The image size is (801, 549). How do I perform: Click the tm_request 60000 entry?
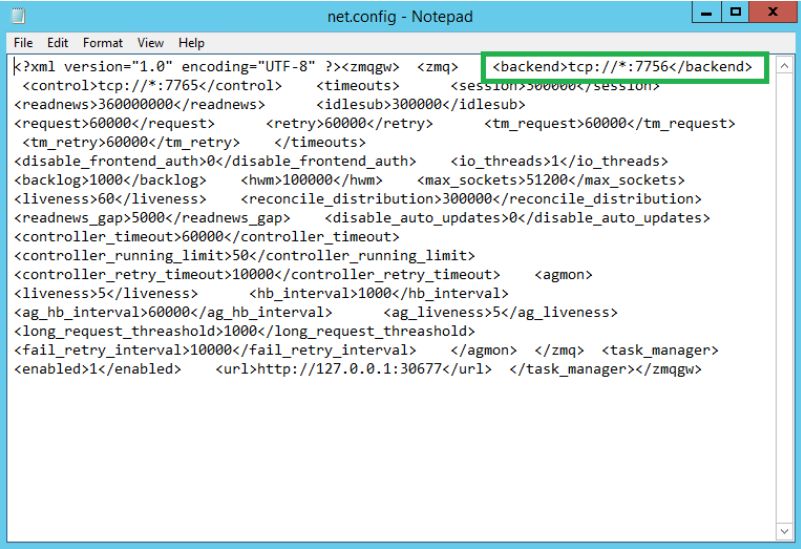point(609,124)
